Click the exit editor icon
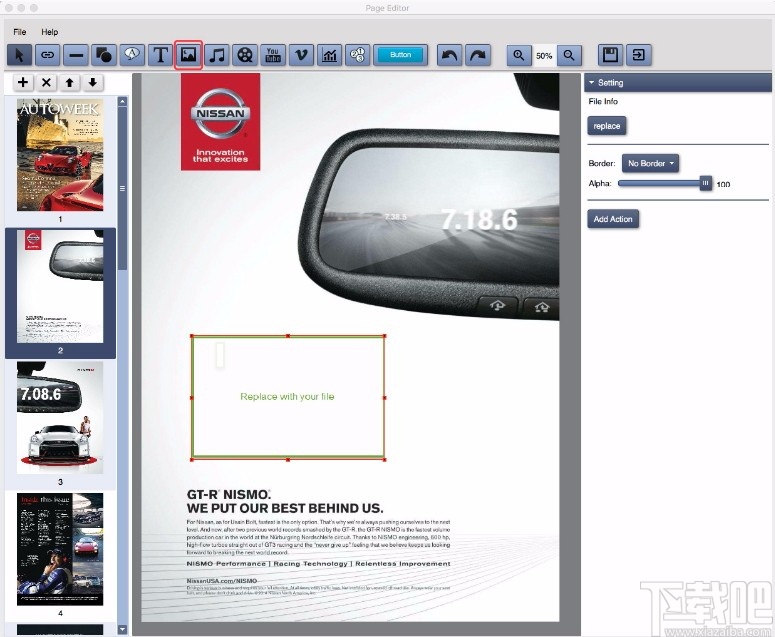The width and height of the screenshot is (775, 637). (x=639, y=55)
